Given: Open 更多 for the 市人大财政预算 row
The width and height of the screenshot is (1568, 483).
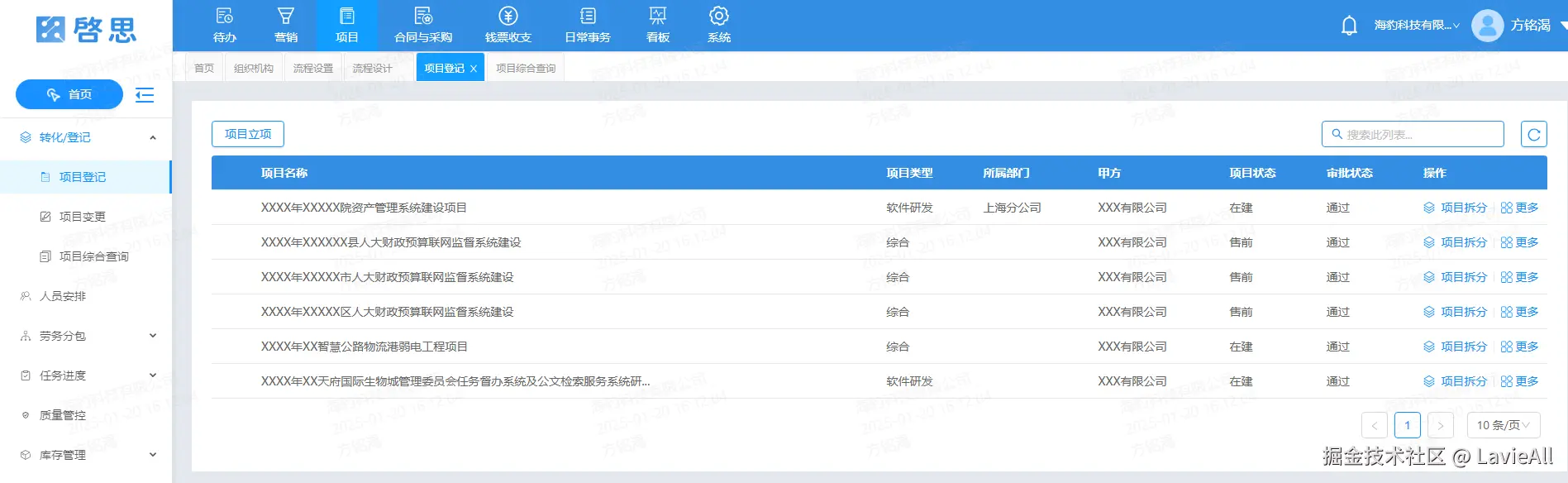Looking at the screenshot, I should click(1519, 277).
